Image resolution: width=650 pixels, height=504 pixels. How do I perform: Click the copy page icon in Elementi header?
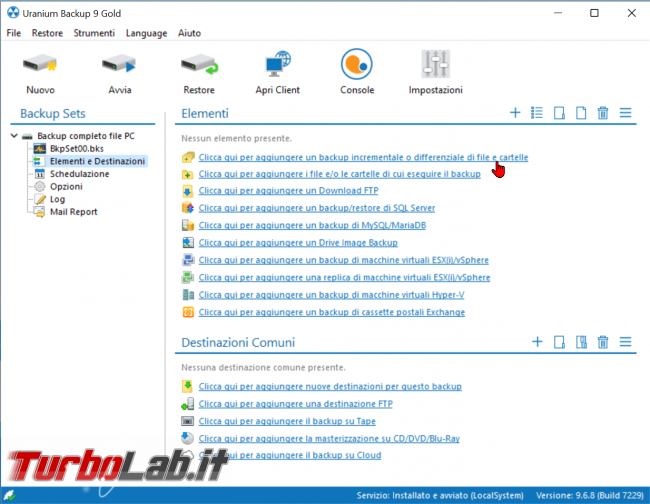(559, 113)
